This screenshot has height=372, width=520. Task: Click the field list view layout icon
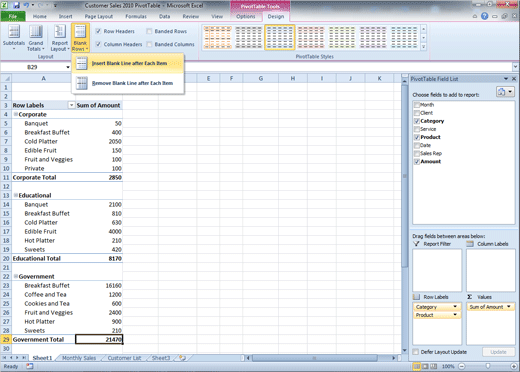tap(505, 92)
